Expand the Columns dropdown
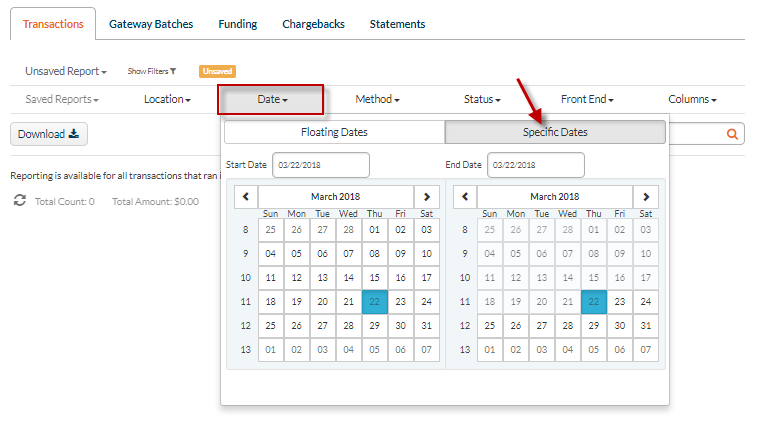 coord(692,99)
